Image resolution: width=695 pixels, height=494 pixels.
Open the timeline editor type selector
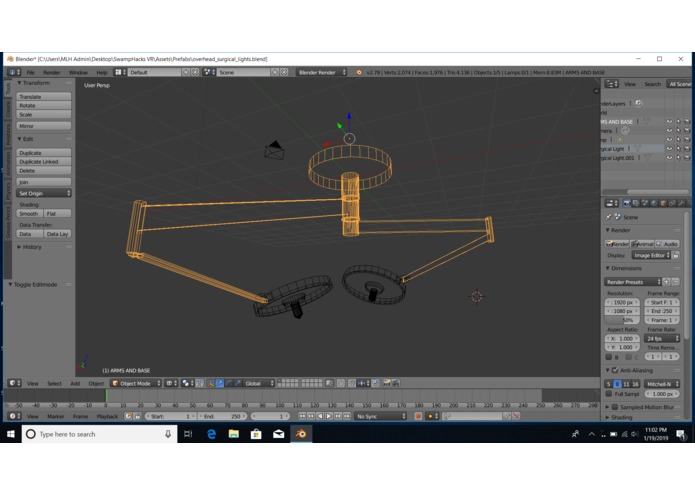pos(14,416)
